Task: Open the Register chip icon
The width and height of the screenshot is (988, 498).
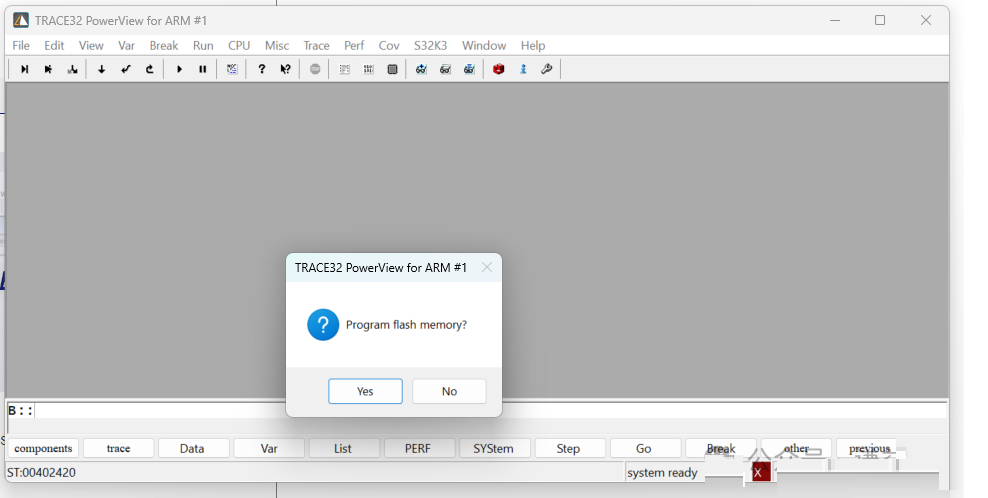Action: point(392,69)
